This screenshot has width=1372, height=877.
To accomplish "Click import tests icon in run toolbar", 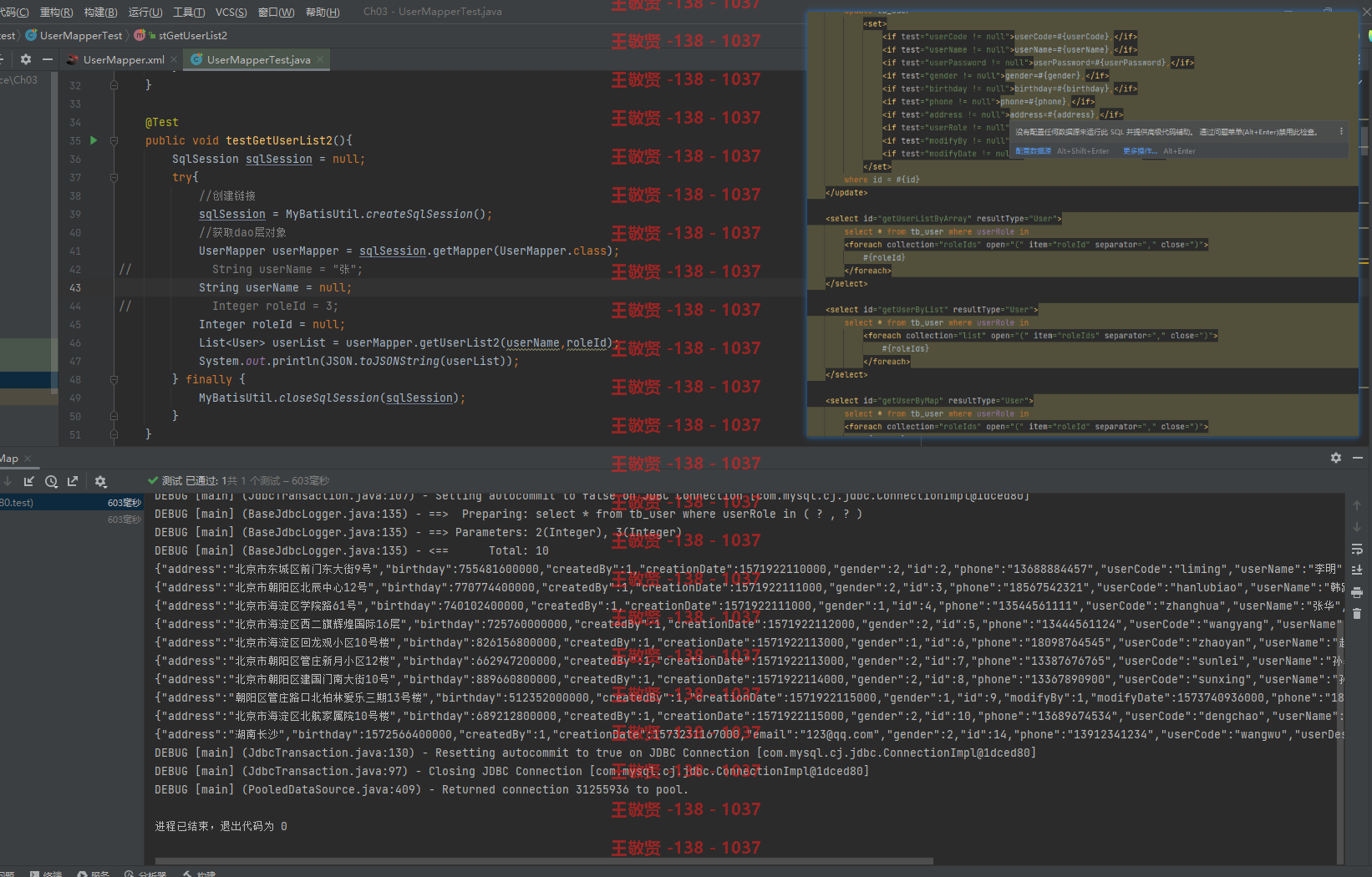I will [29, 481].
